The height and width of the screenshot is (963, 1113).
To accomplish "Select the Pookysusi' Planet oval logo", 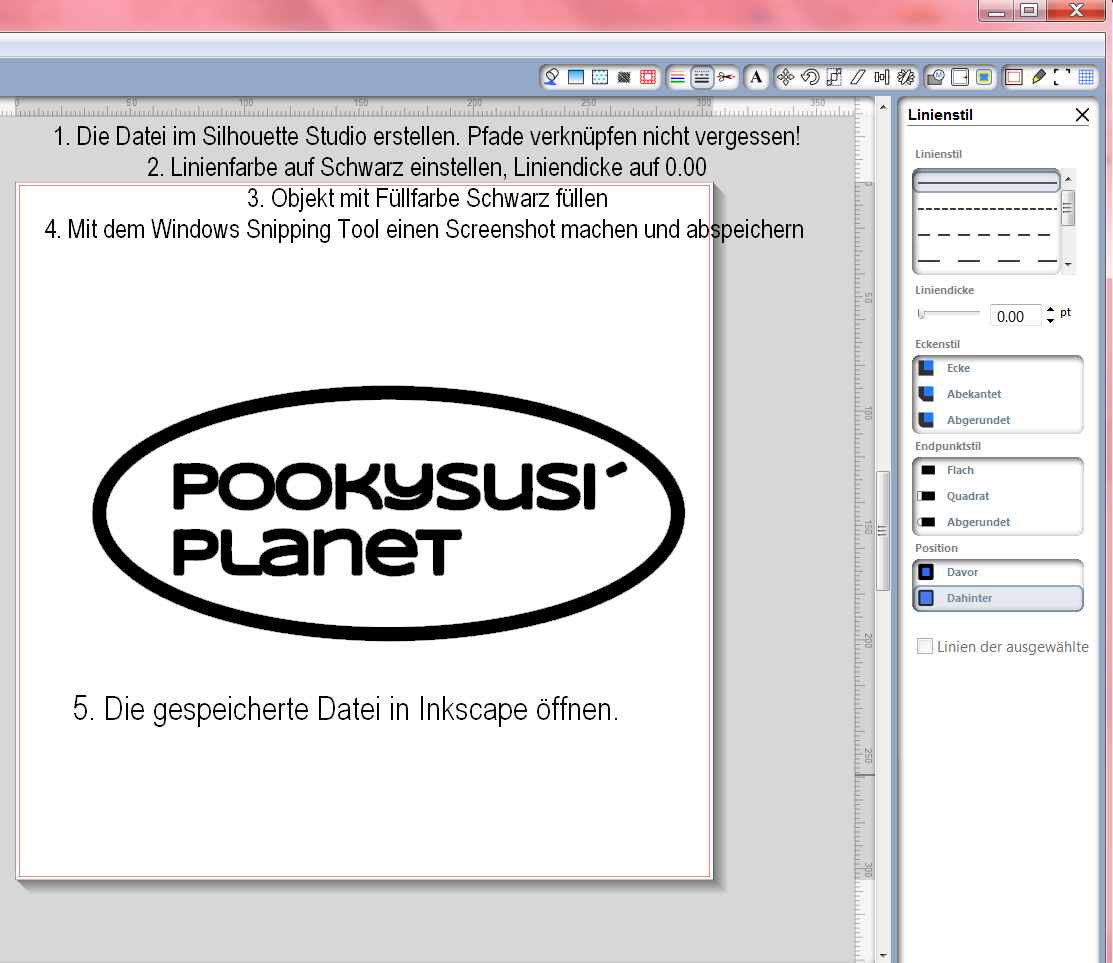I will point(388,513).
